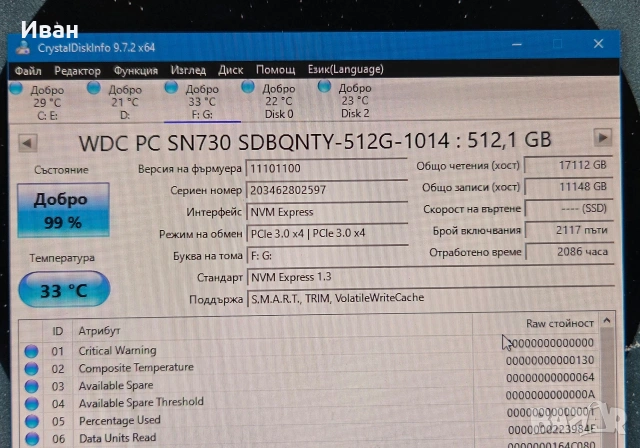The image size is (640, 448).
Task: Open the Редактор menu
Action: tap(78, 71)
